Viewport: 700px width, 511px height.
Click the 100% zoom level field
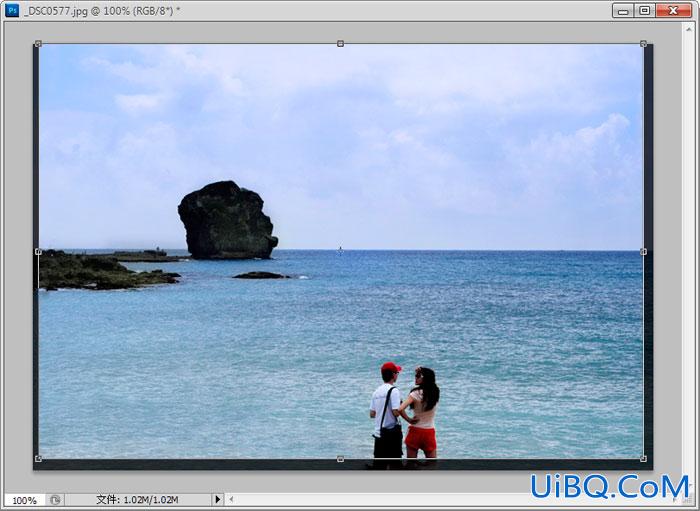point(25,500)
